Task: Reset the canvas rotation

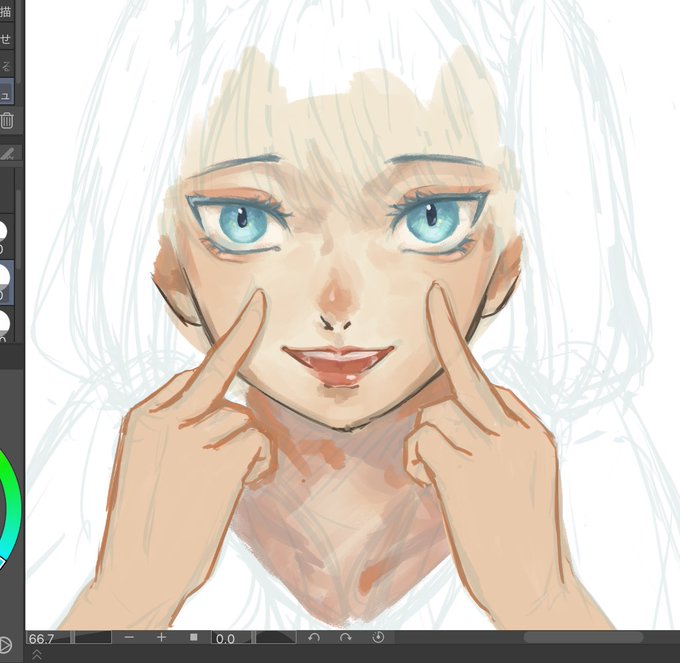Action: 378,637
